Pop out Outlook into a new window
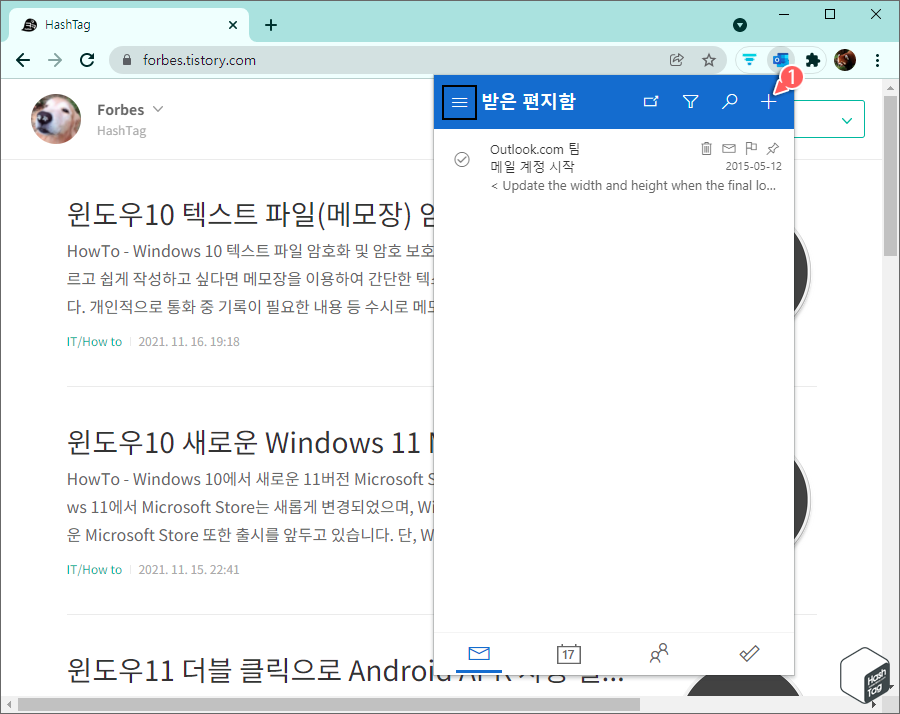 [651, 102]
